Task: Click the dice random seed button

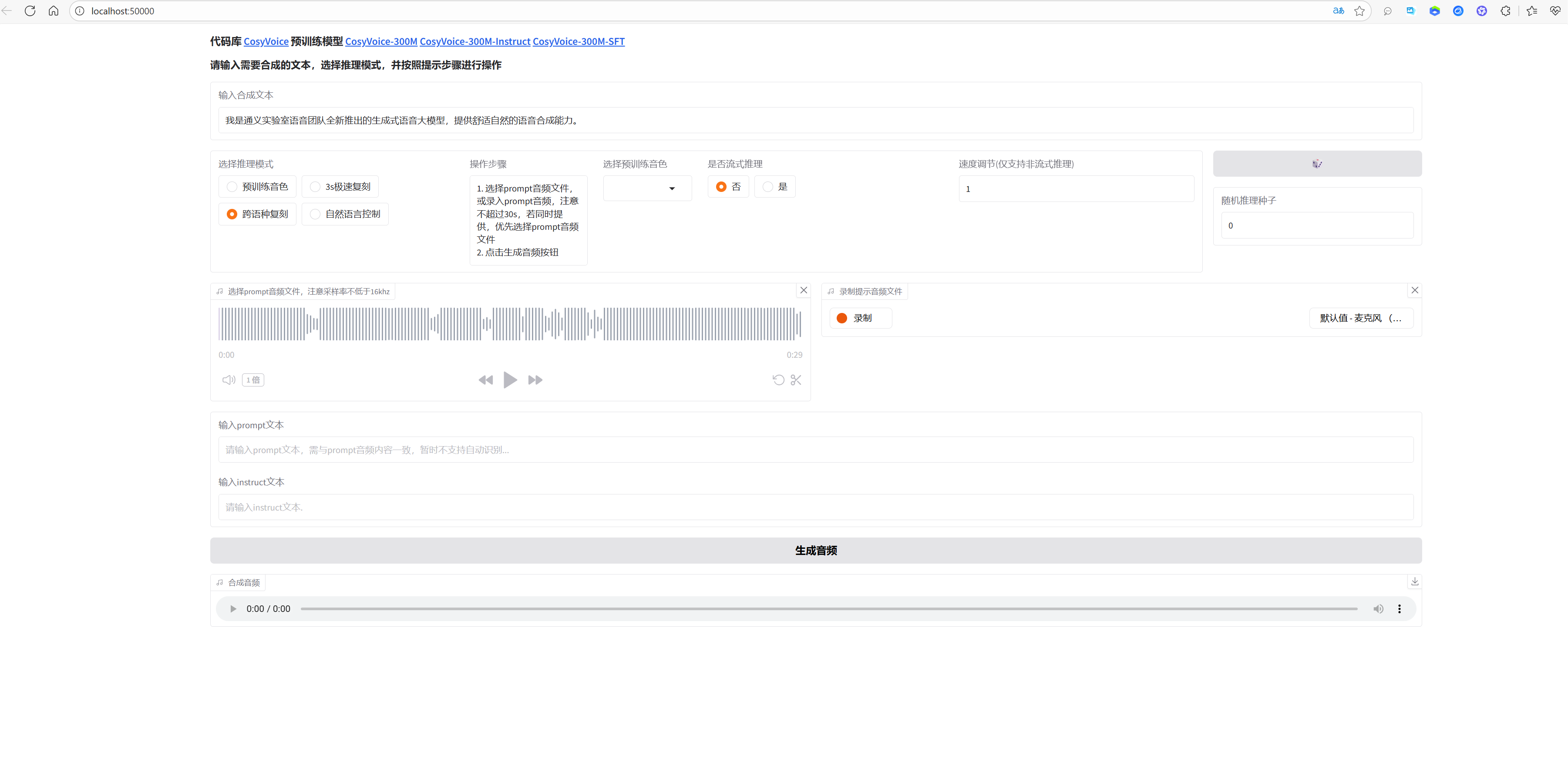Action: 1317,164
